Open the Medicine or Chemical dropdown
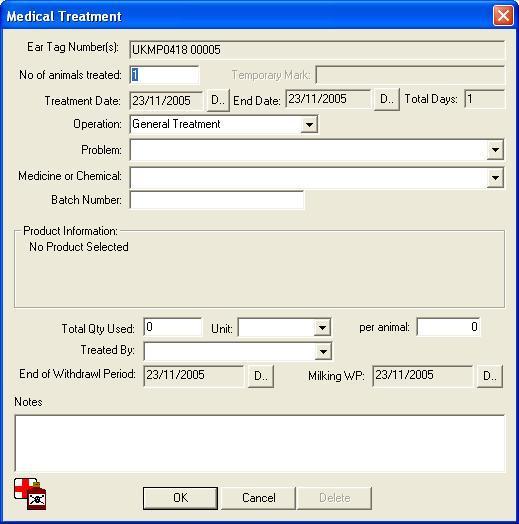Viewport: 519px width, 524px height. click(495, 177)
